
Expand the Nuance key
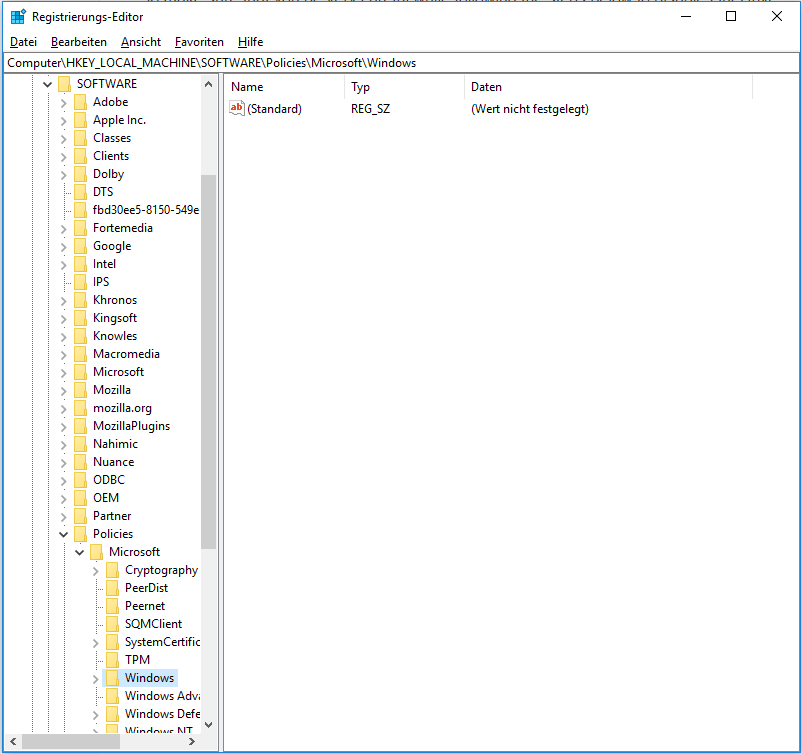click(x=63, y=463)
